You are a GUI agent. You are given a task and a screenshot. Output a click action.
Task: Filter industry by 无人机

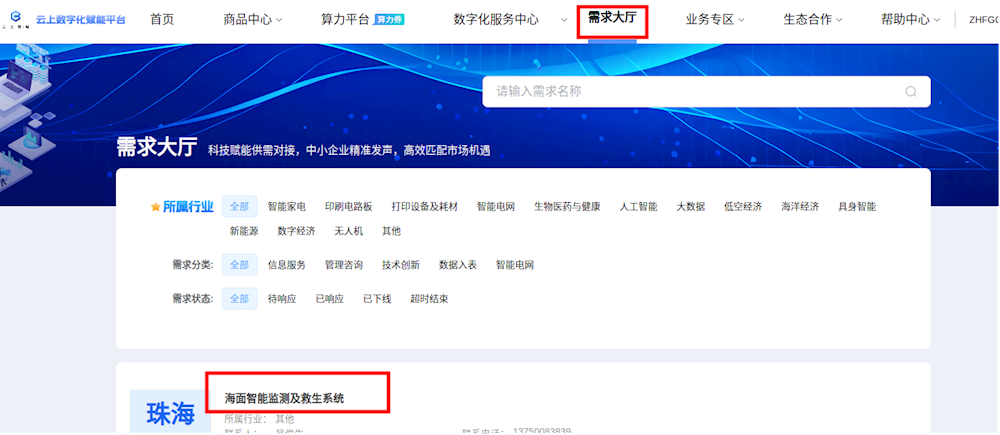[x=348, y=231]
